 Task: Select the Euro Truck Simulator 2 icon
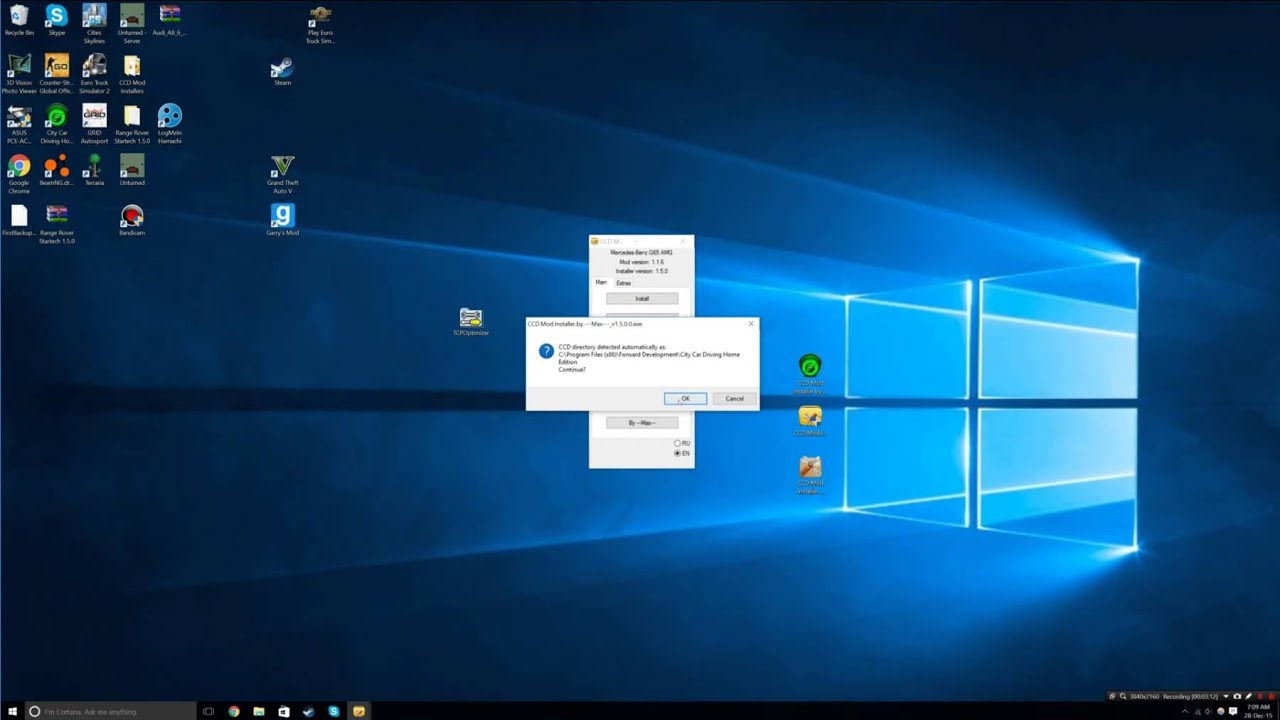click(x=94, y=74)
